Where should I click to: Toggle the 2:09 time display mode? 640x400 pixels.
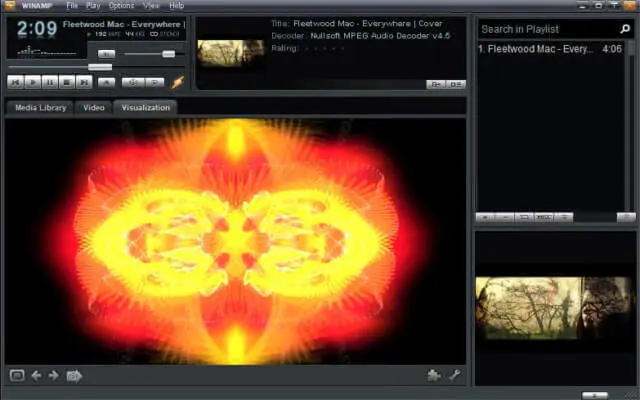(37, 29)
